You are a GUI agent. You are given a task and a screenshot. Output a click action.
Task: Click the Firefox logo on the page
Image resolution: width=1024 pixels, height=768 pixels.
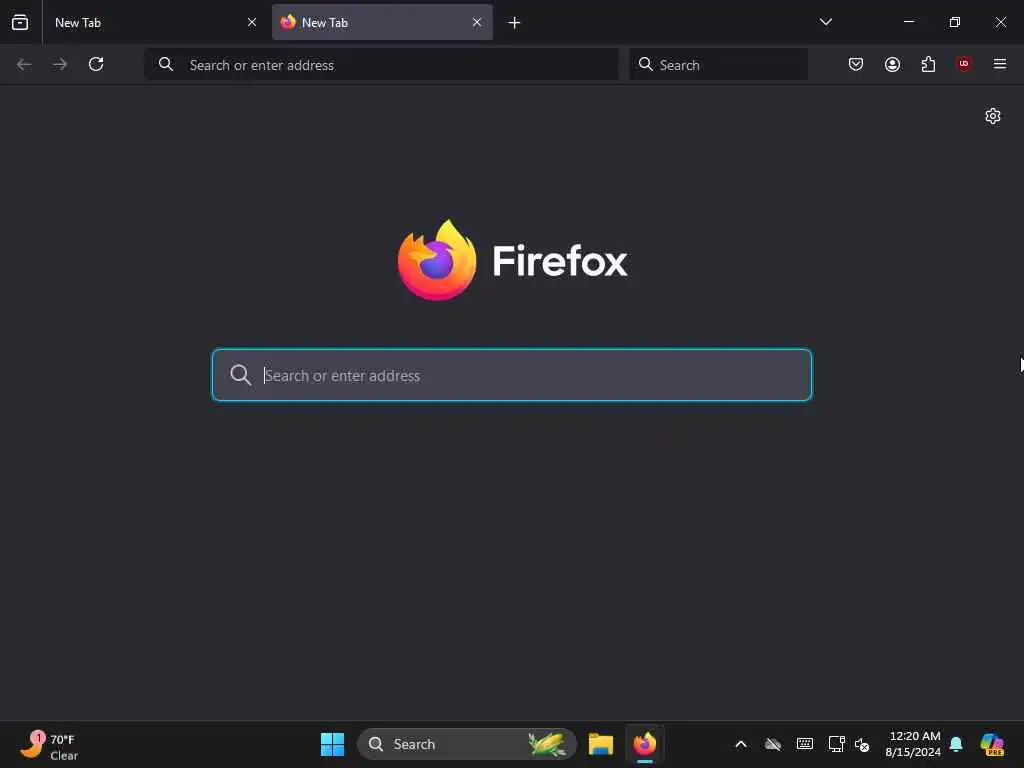pyautogui.click(x=512, y=261)
